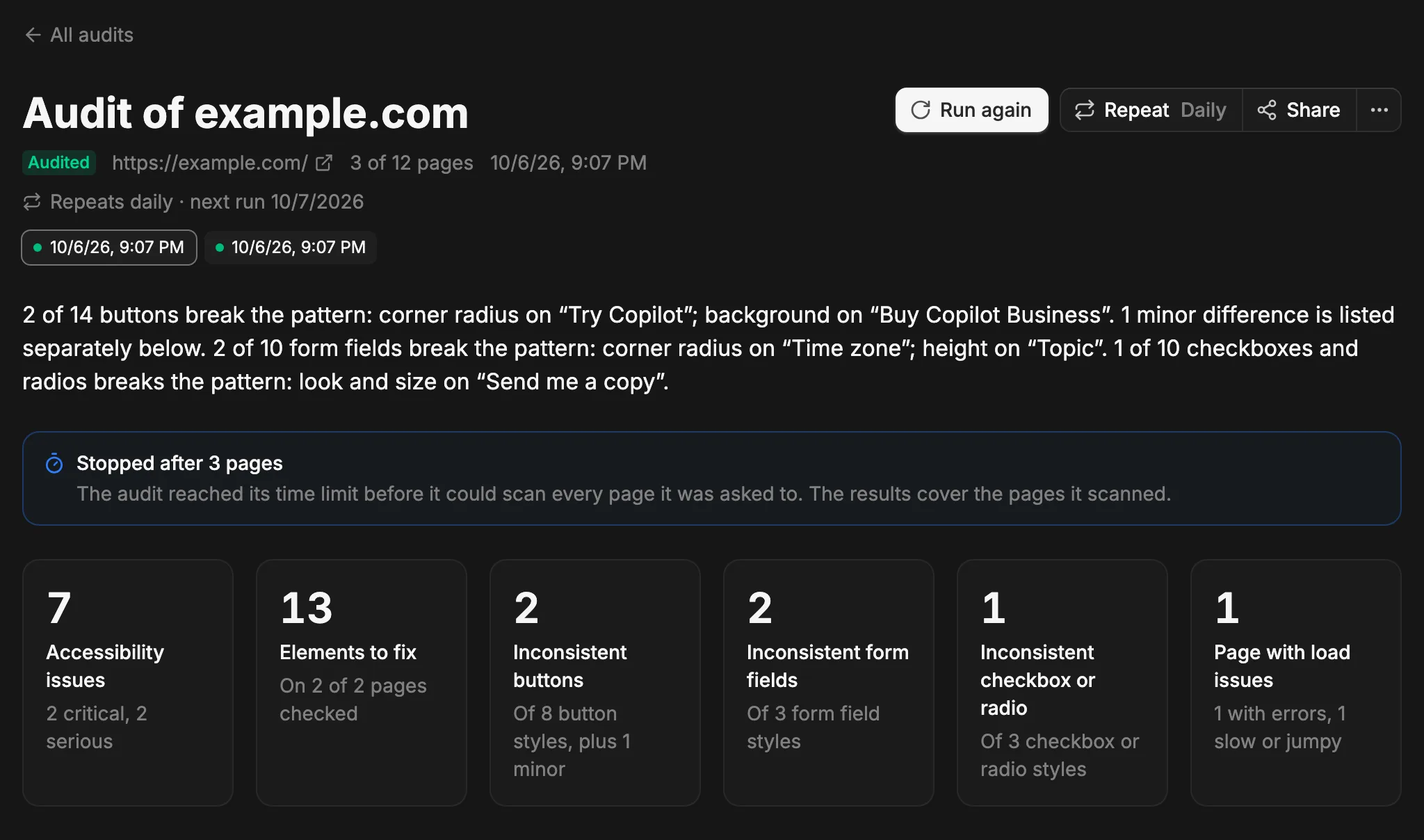1424x840 pixels.
Task: Open the https://example.com/ link
Action: (x=210, y=163)
